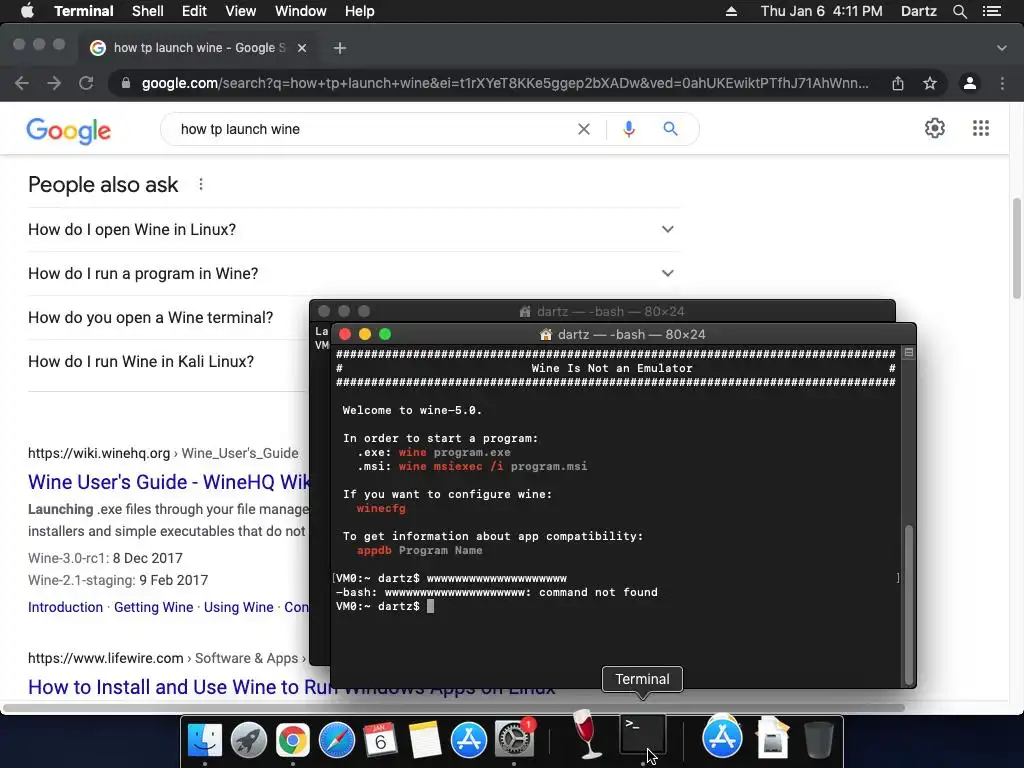
Task: Open the Help menu
Action: point(359,11)
